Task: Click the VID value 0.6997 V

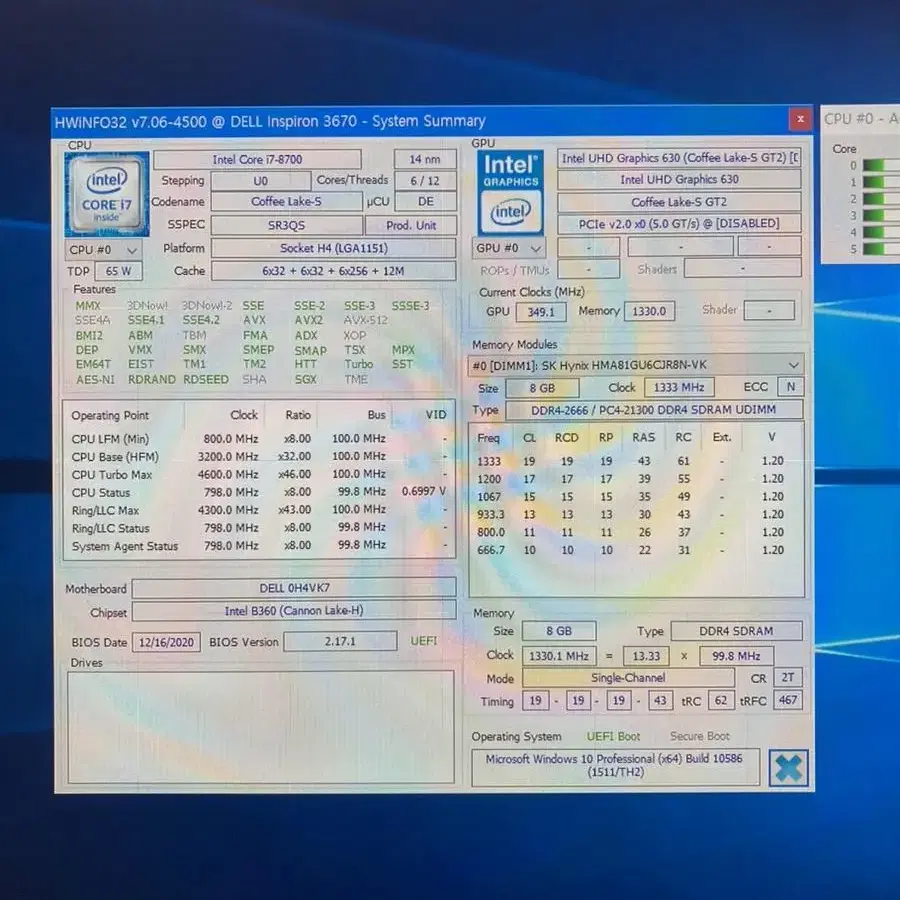Action: click(x=424, y=491)
